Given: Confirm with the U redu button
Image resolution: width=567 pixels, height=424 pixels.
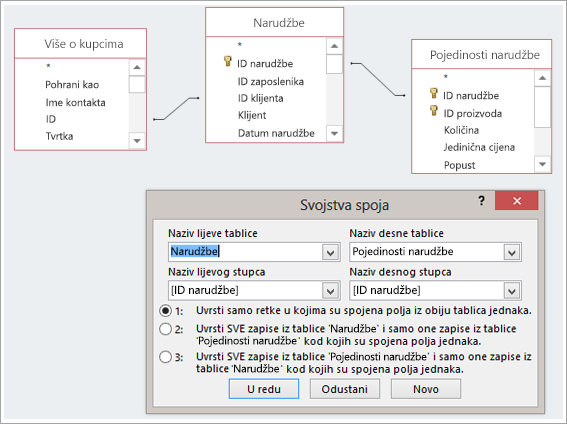Looking at the screenshot, I should click(264, 389).
